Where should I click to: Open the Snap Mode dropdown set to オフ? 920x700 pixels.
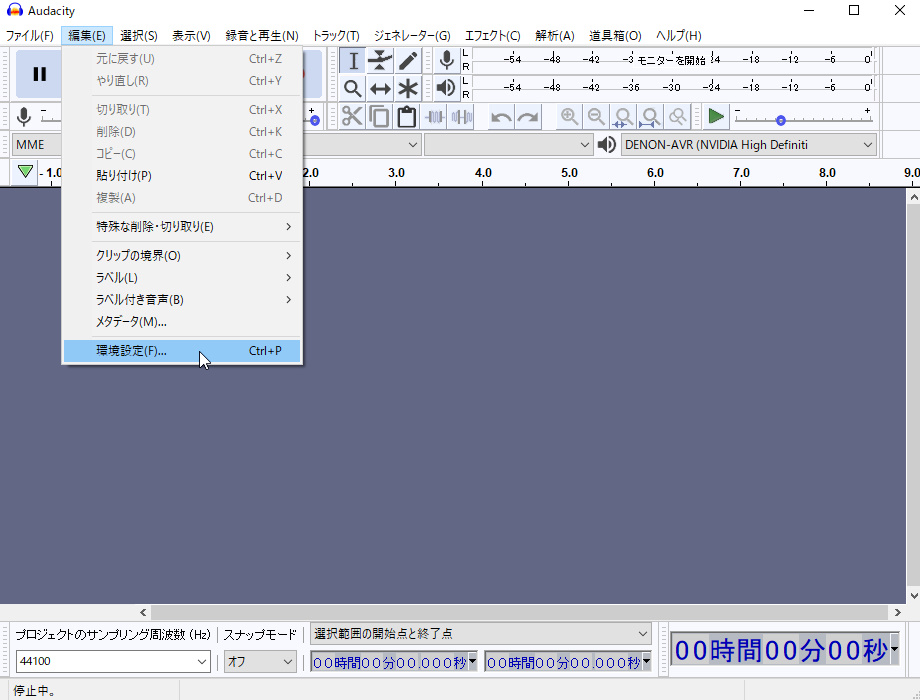click(260, 662)
